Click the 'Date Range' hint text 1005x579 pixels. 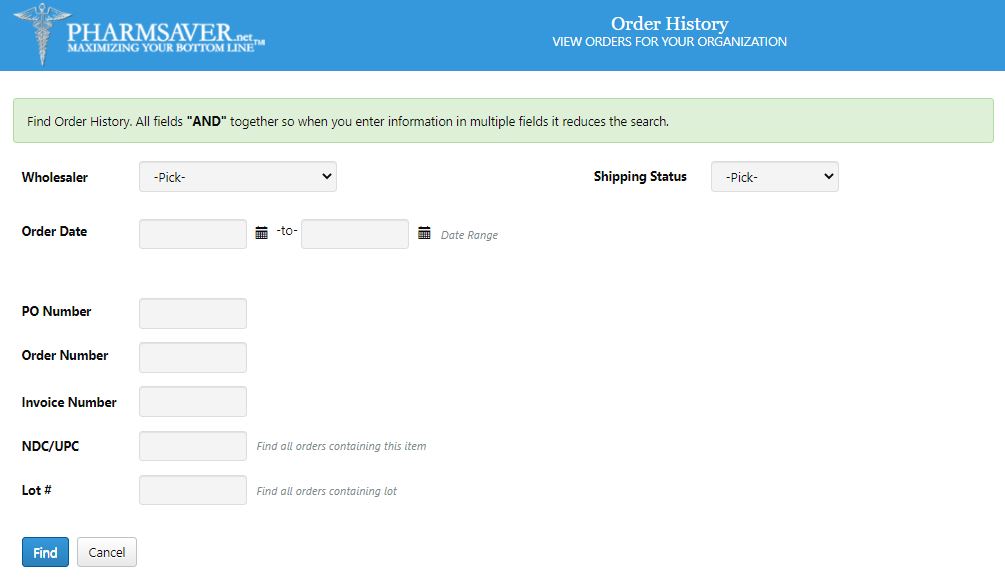coord(469,235)
